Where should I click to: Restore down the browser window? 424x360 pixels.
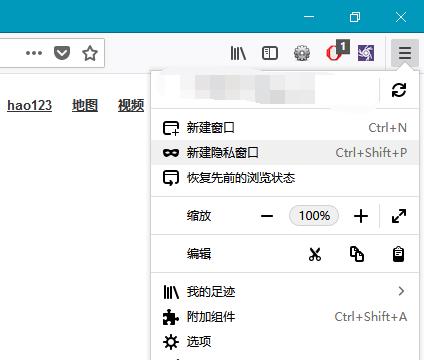click(355, 17)
